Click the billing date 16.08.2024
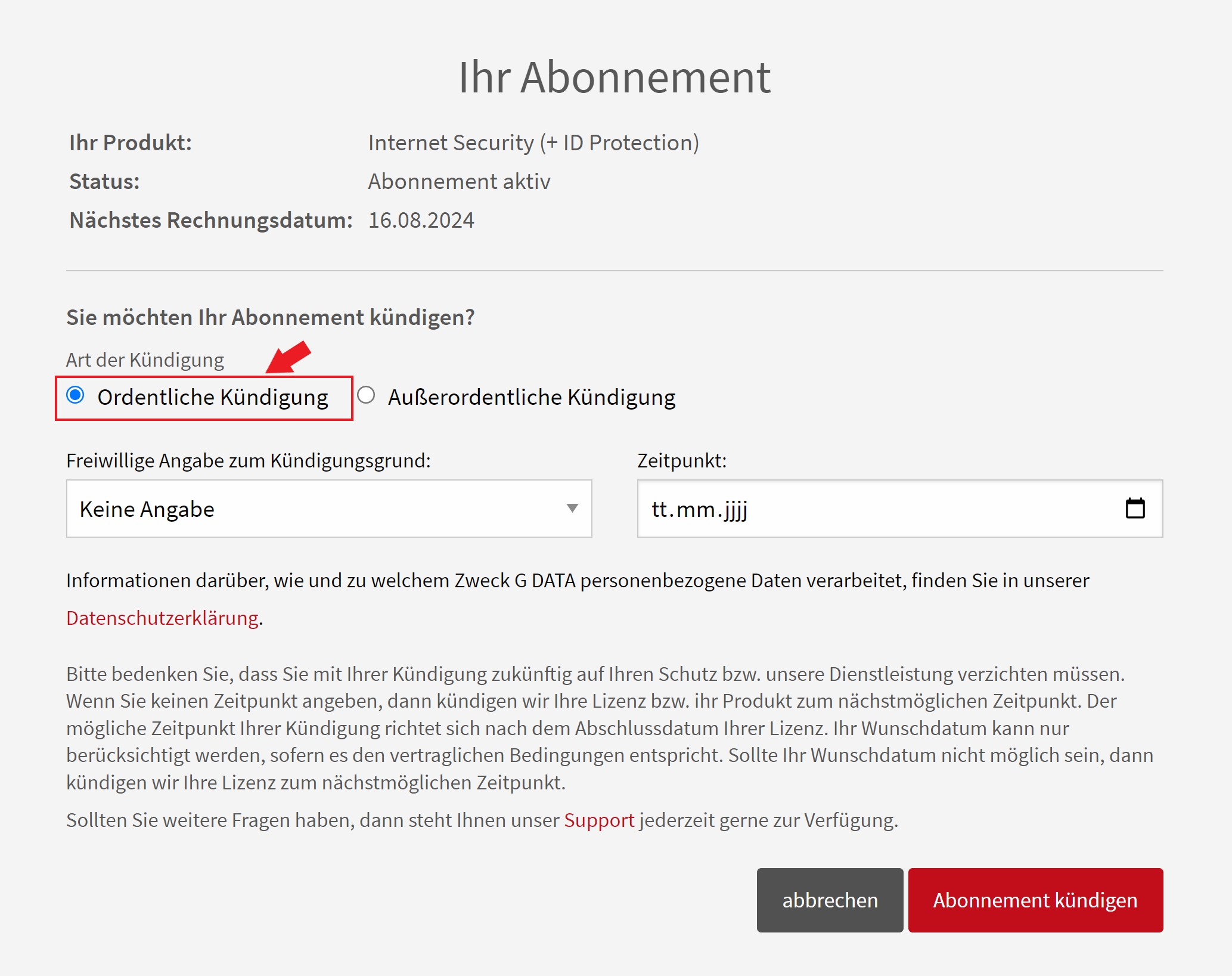 (421, 220)
